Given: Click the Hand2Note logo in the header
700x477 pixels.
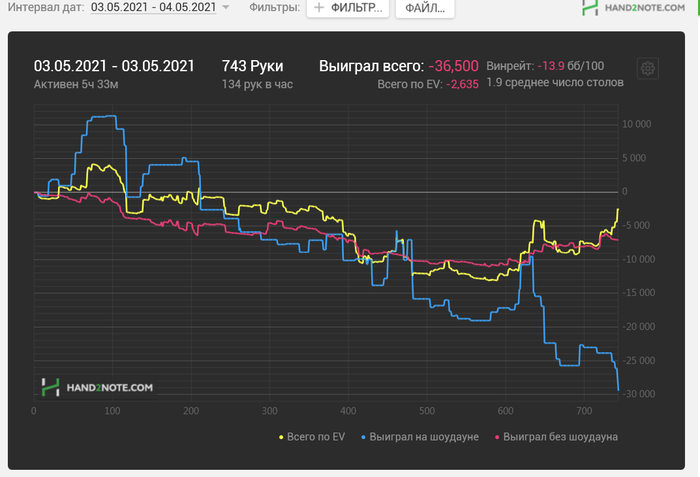Looking at the screenshot, I should (634, 8).
